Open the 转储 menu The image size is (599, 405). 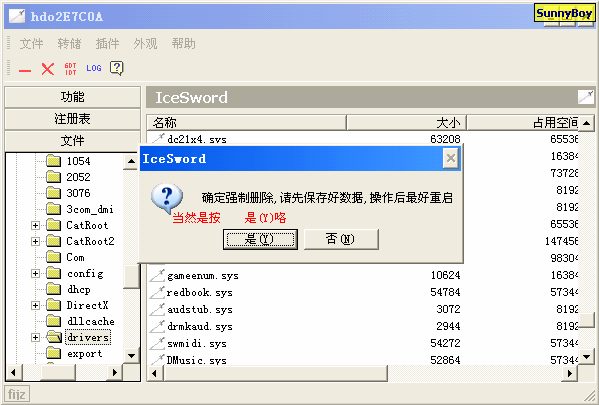[x=69, y=44]
